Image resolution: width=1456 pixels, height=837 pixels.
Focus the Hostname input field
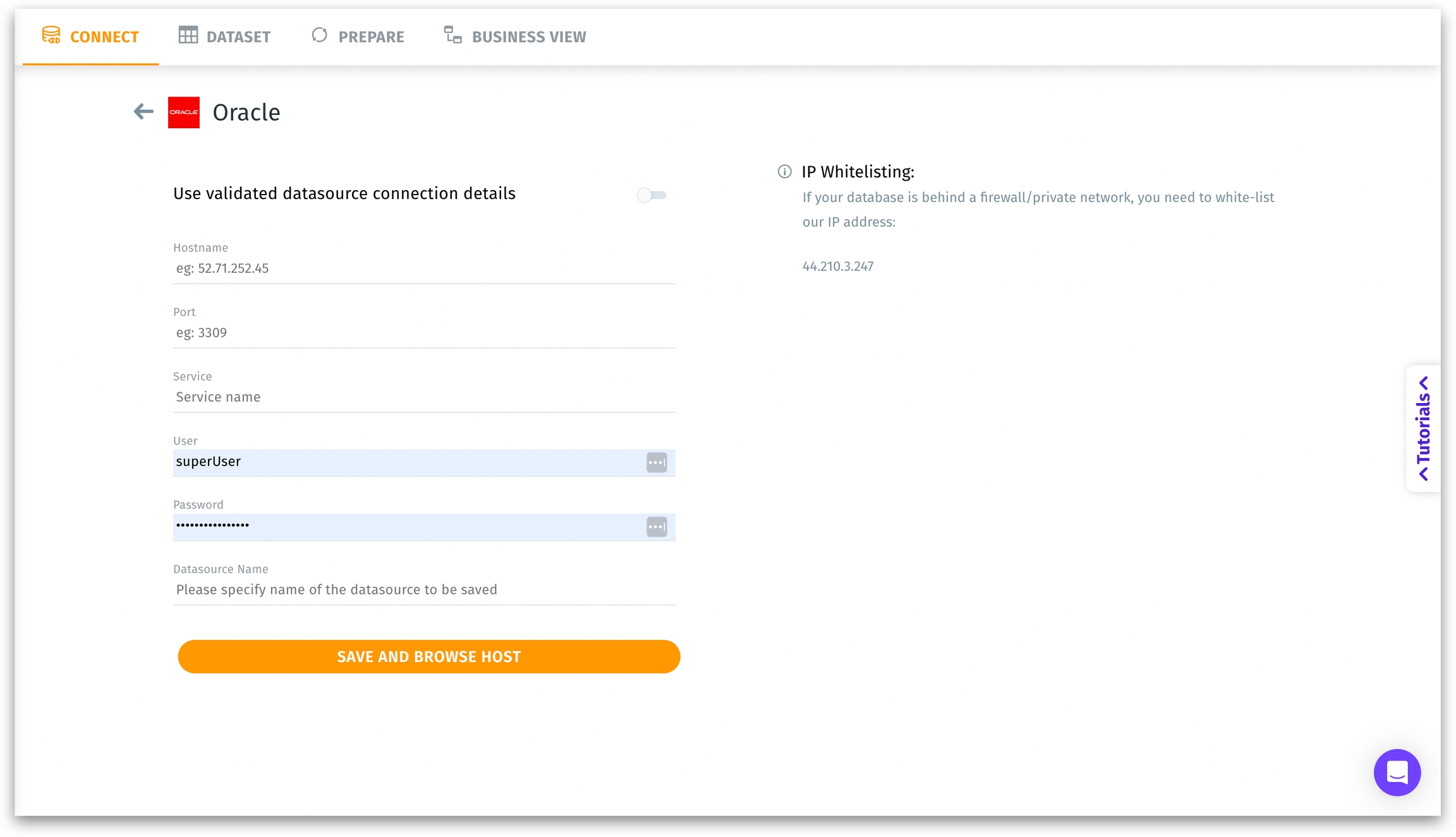[423, 268]
